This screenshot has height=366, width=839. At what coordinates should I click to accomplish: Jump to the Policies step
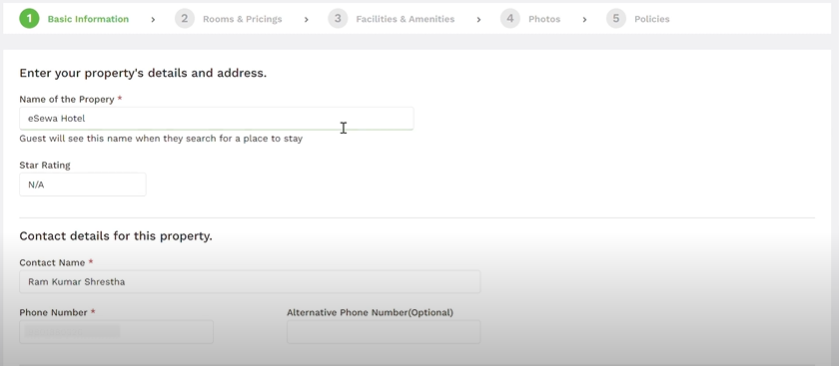(652, 19)
